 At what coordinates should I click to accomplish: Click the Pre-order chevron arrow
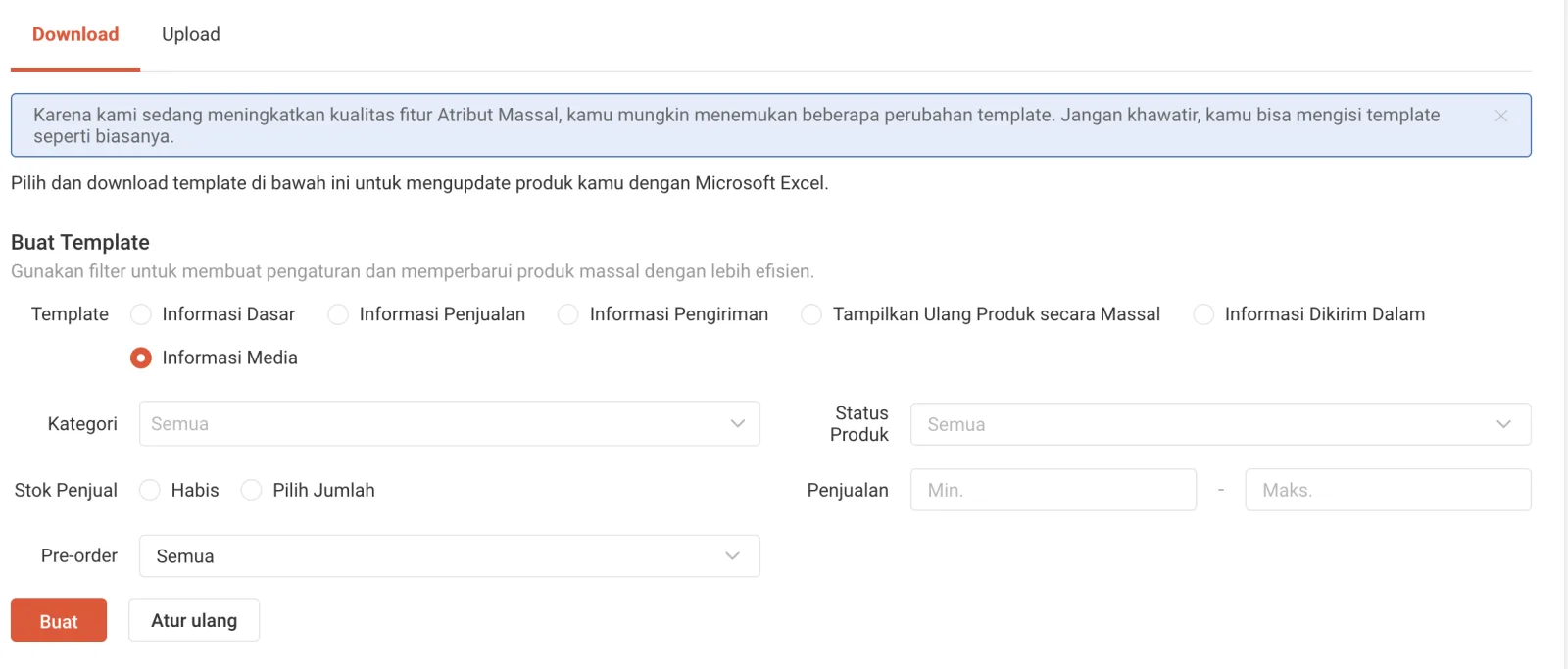tap(732, 555)
